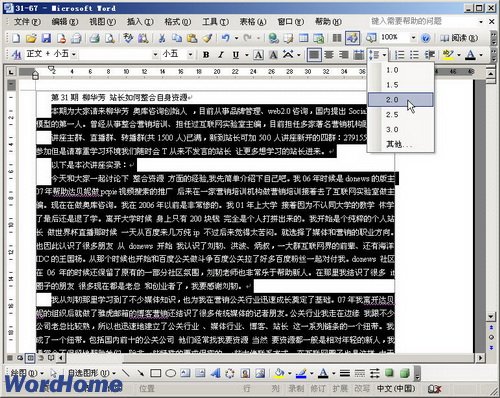The width and height of the screenshot is (500, 398).
Task: Open the 格式 menu
Action: (x=178, y=22)
